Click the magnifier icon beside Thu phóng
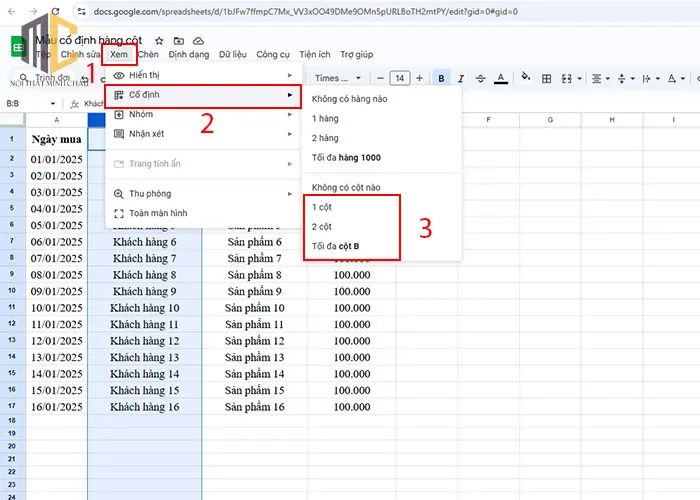 point(119,194)
